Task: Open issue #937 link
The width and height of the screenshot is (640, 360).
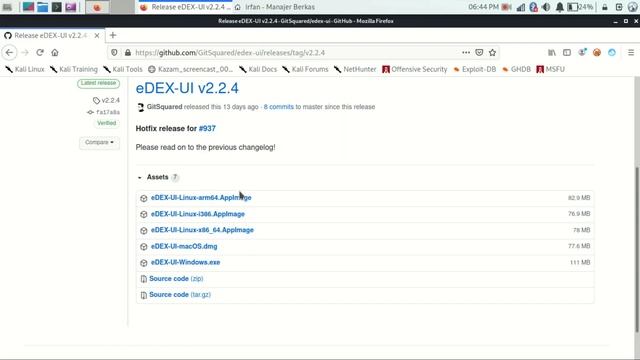Action: pyautogui.click(x=207, y=129)
